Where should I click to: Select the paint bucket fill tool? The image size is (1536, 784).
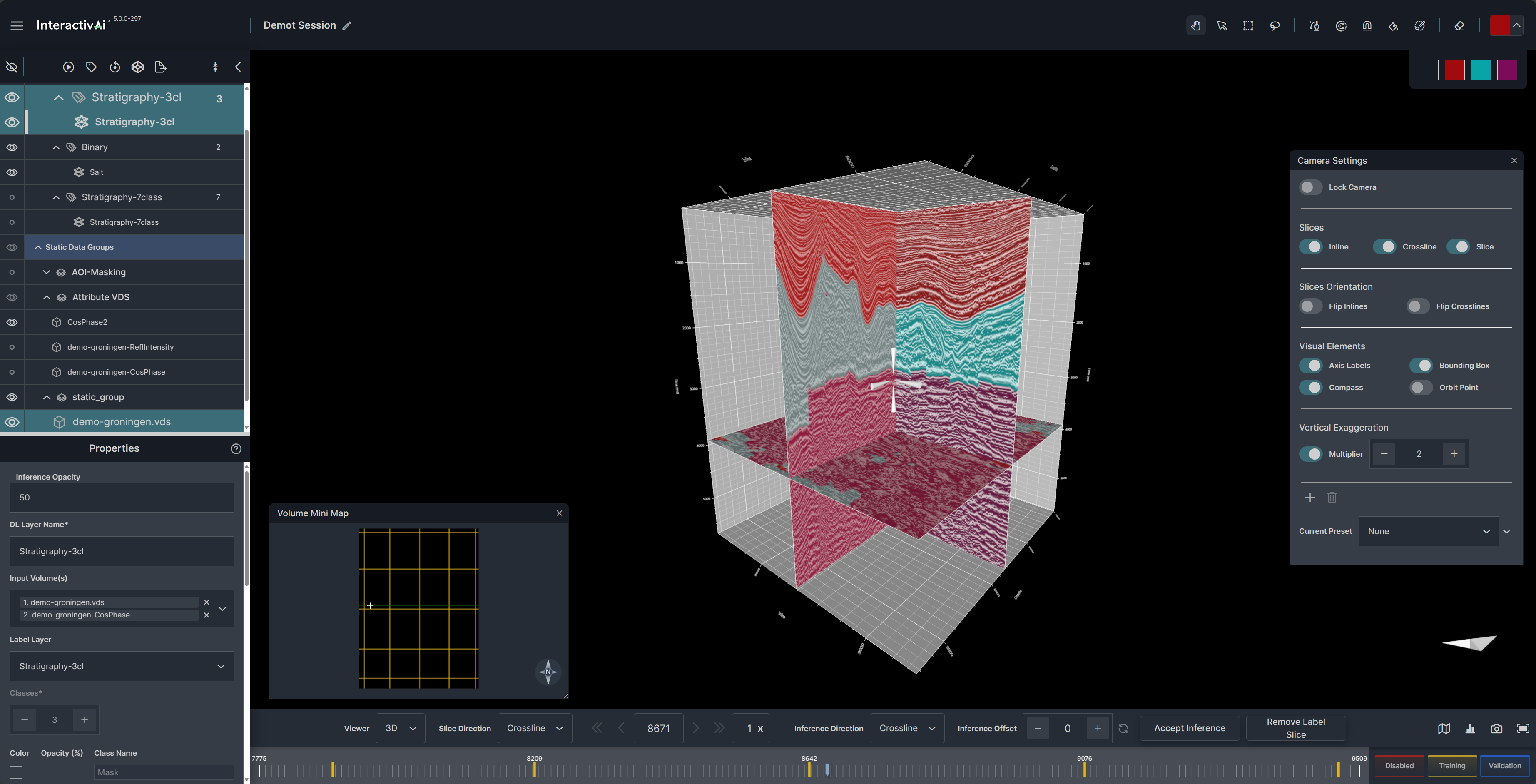1394,26
